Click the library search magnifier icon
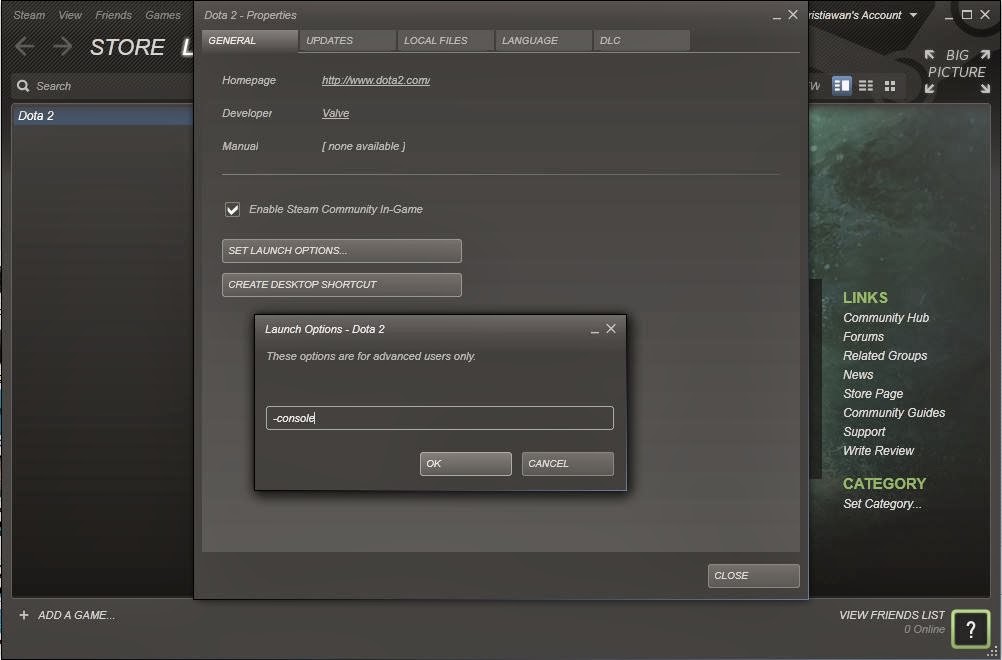This screenshot has width=1002, height=660. click(23, 86)
